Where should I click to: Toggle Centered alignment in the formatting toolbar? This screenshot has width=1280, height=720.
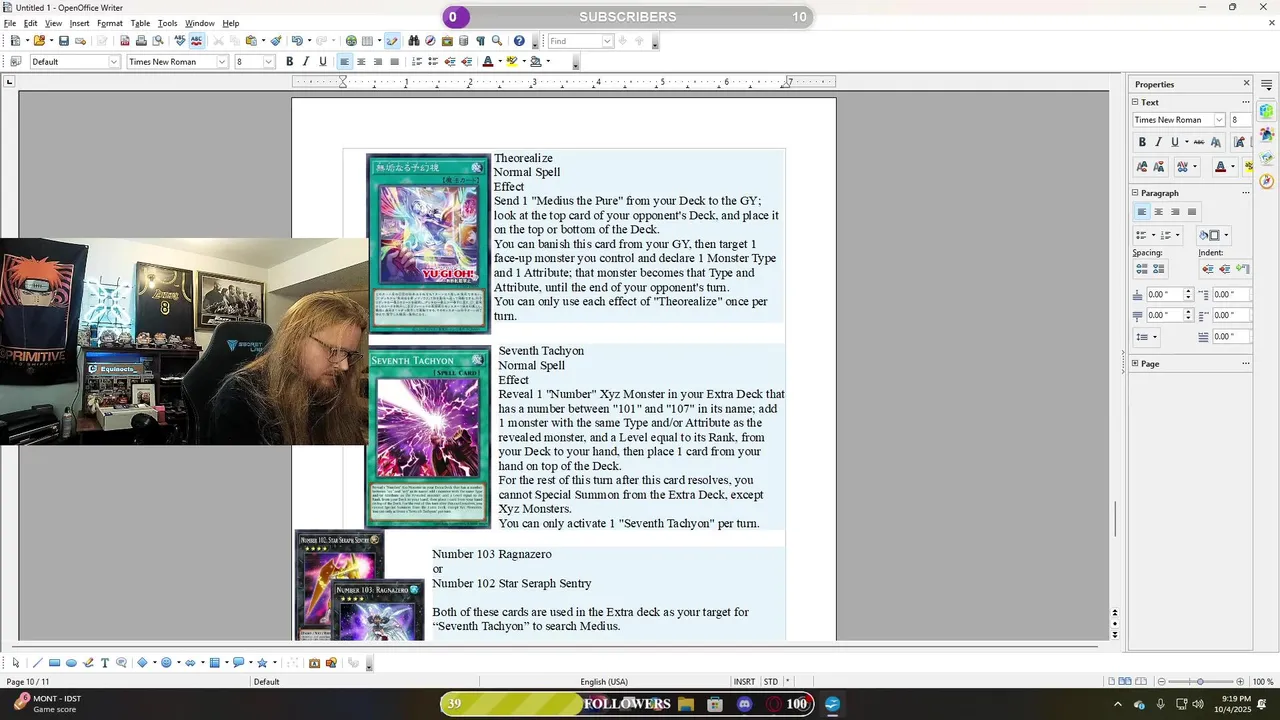[x=361, y=62]
